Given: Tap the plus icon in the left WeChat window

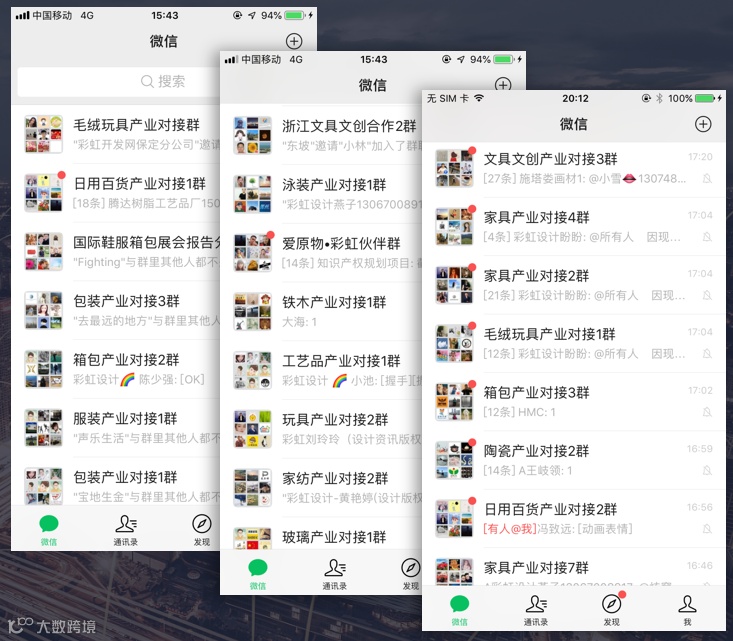Looking at the screenshot, I should 294,41.
